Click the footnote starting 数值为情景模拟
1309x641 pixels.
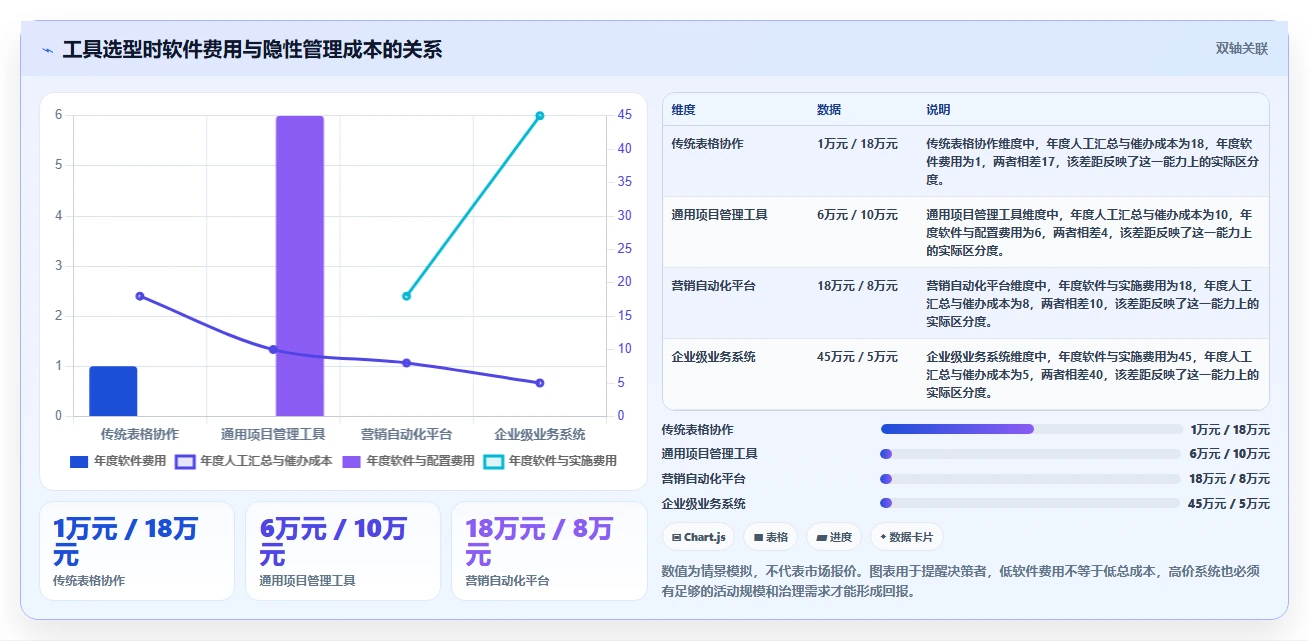[x=961, y=581]
